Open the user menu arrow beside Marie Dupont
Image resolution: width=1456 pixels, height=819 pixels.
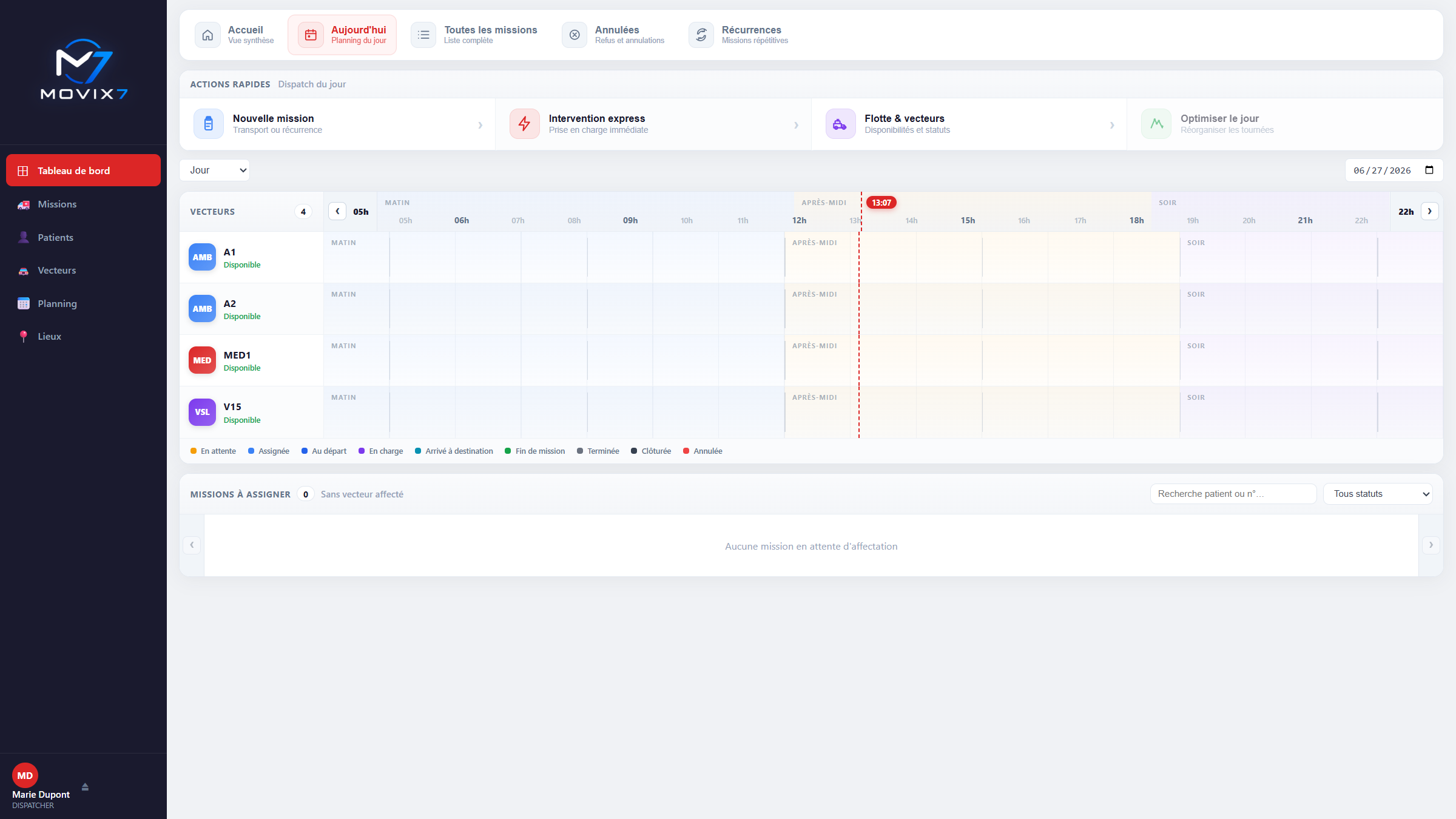pyautogui.click(x=85, y=787)
